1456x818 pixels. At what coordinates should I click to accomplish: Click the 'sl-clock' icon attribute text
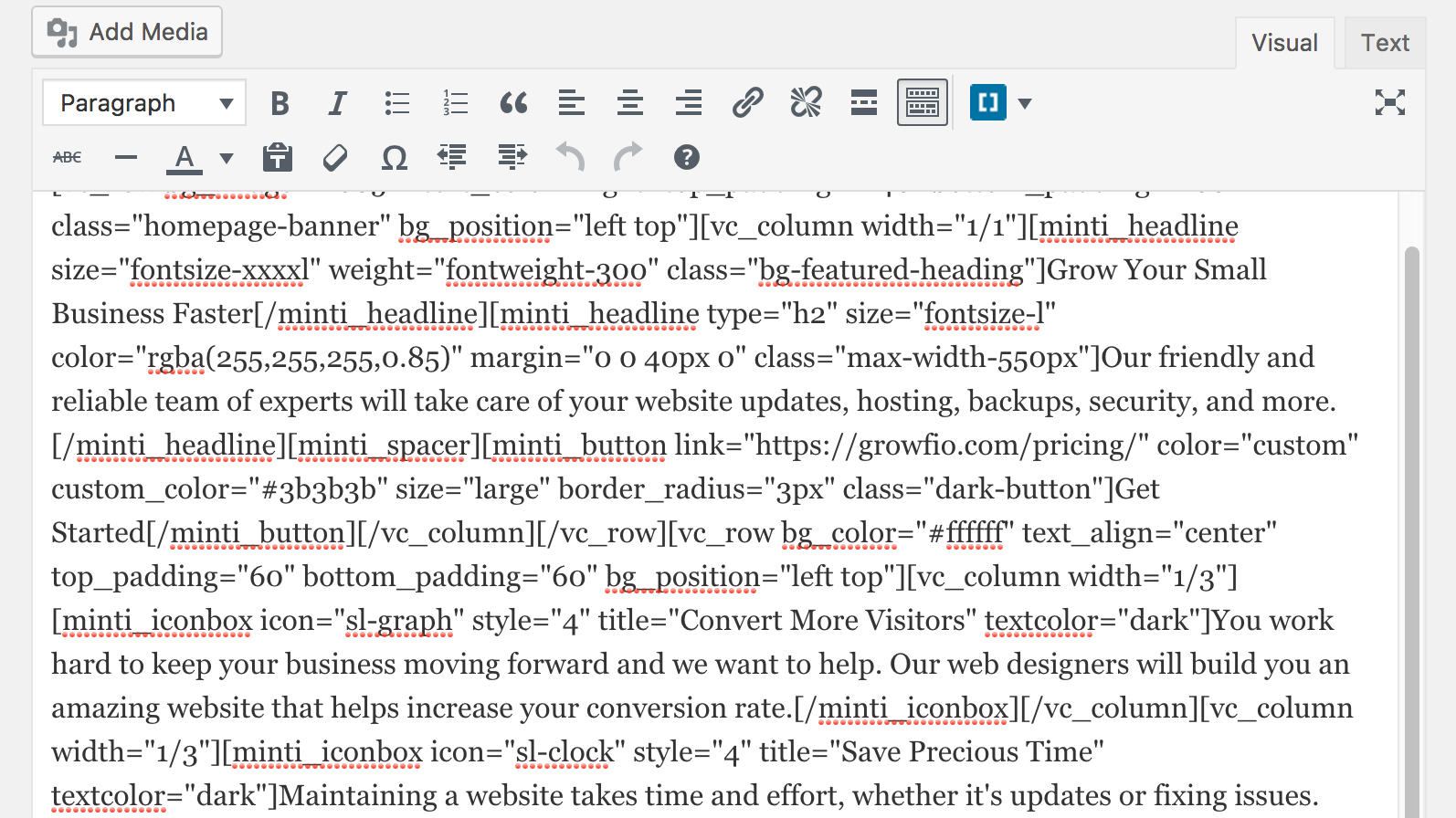pos(564,752)
